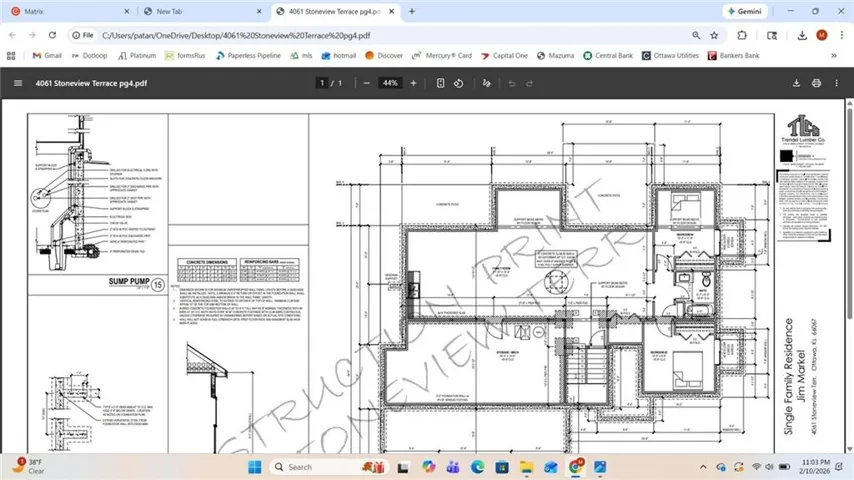Open PDF viewer more actions menu

(x=837, y=83)
